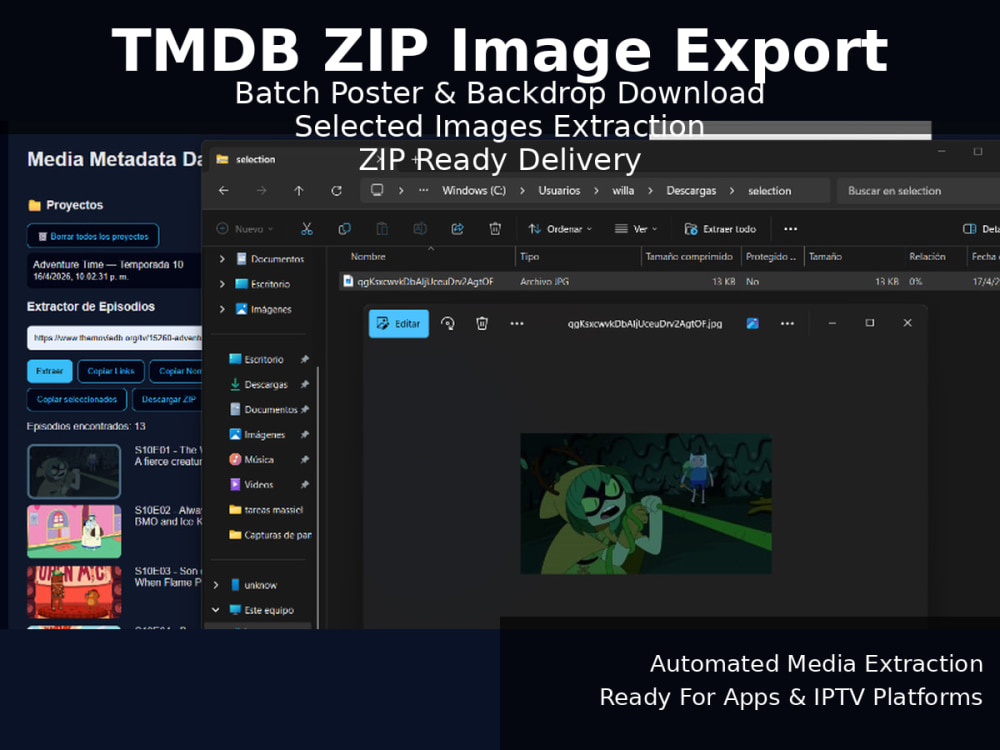1000x750 pixels.
Task: Open the Explorer toolbar more options ellipsis
Action: pyautogui.click(x=791, y=229)
